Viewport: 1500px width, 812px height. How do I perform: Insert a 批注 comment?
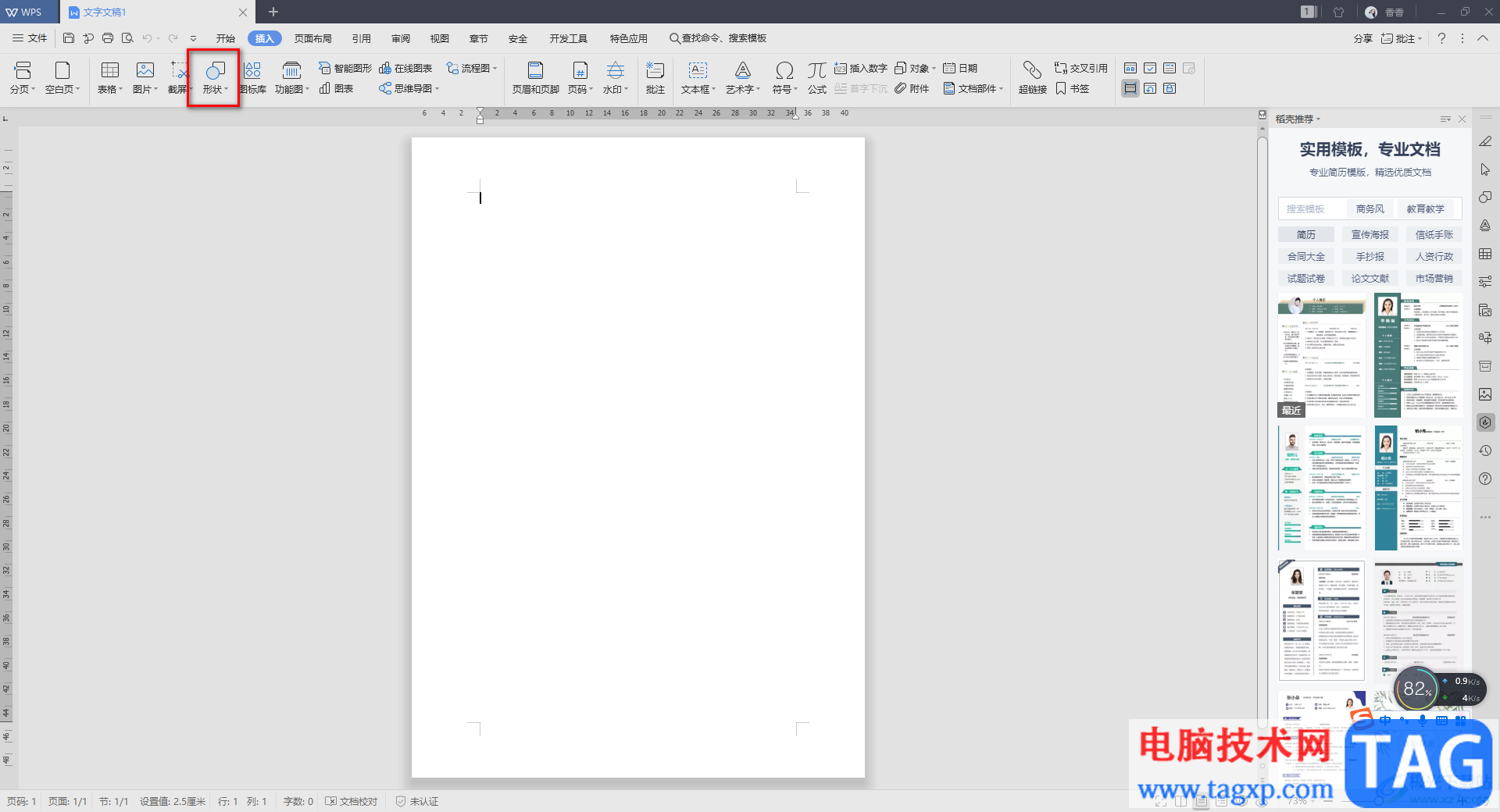655,77
